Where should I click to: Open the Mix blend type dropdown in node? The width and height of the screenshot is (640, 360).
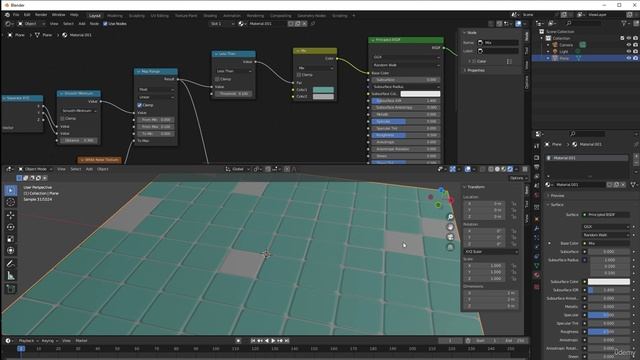[315, 68]
